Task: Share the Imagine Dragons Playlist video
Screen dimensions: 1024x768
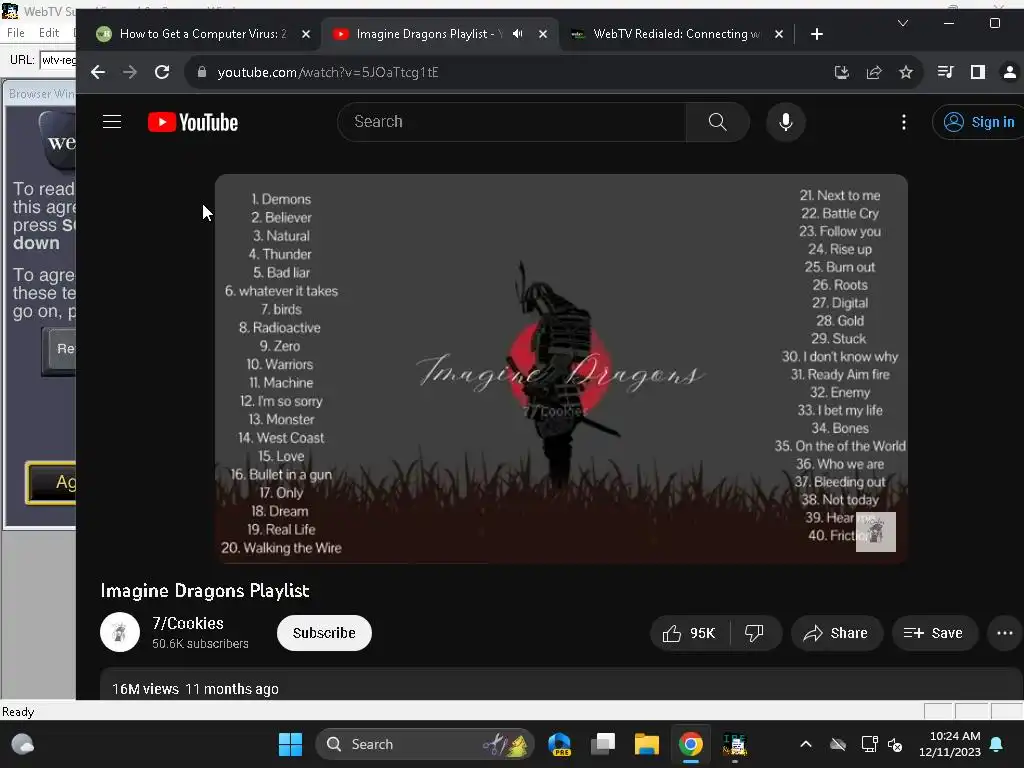Action: [837, 633]
